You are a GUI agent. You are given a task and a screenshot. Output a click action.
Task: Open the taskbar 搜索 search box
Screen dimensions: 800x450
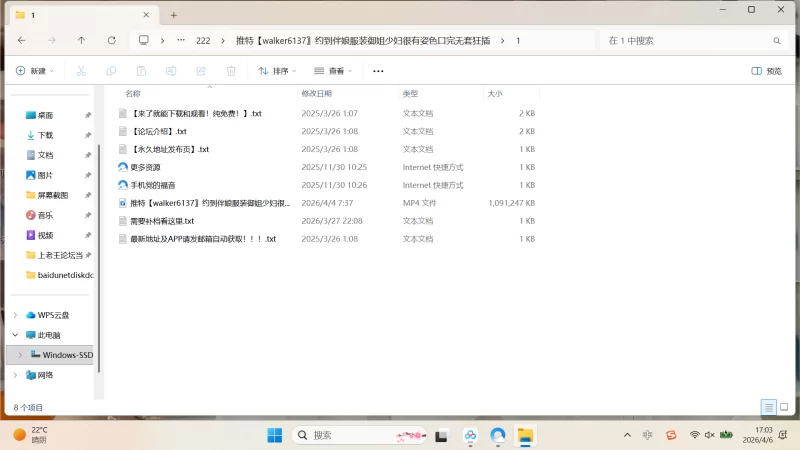(x=359, y=435)
